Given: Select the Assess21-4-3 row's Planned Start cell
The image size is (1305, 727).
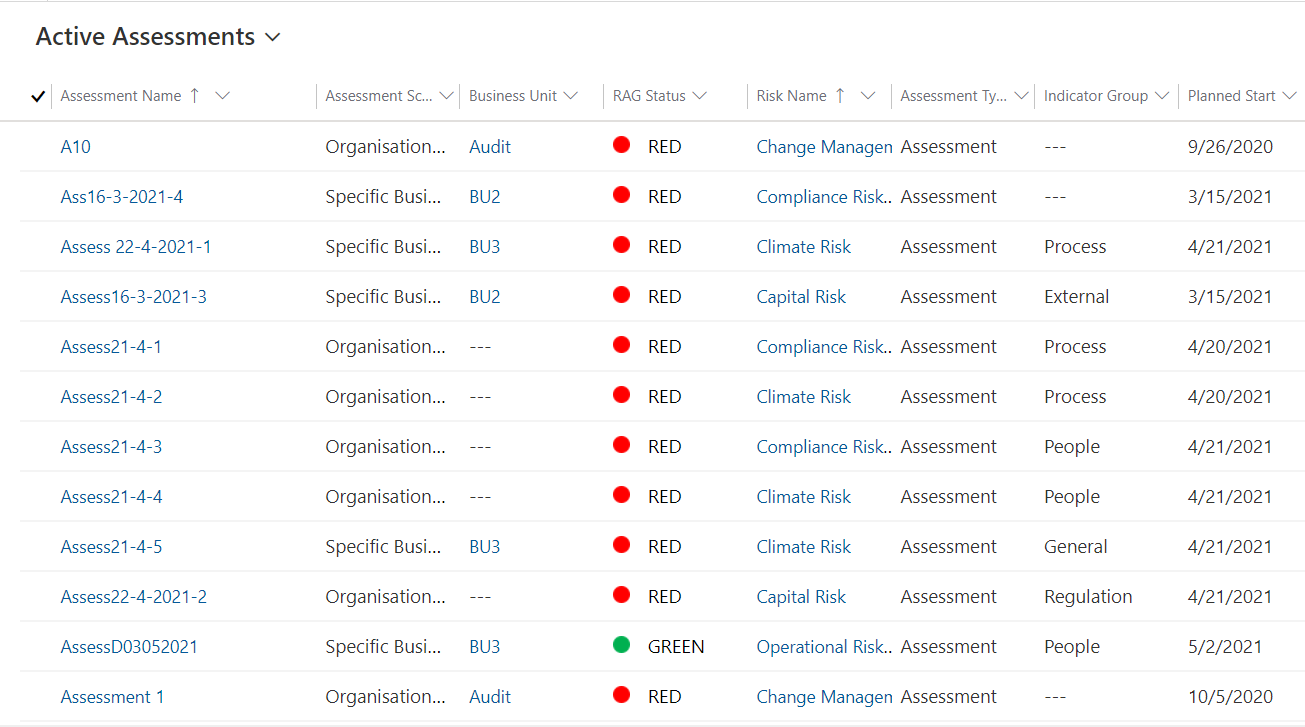Looking at the screenshot, I should point(1230,447).
